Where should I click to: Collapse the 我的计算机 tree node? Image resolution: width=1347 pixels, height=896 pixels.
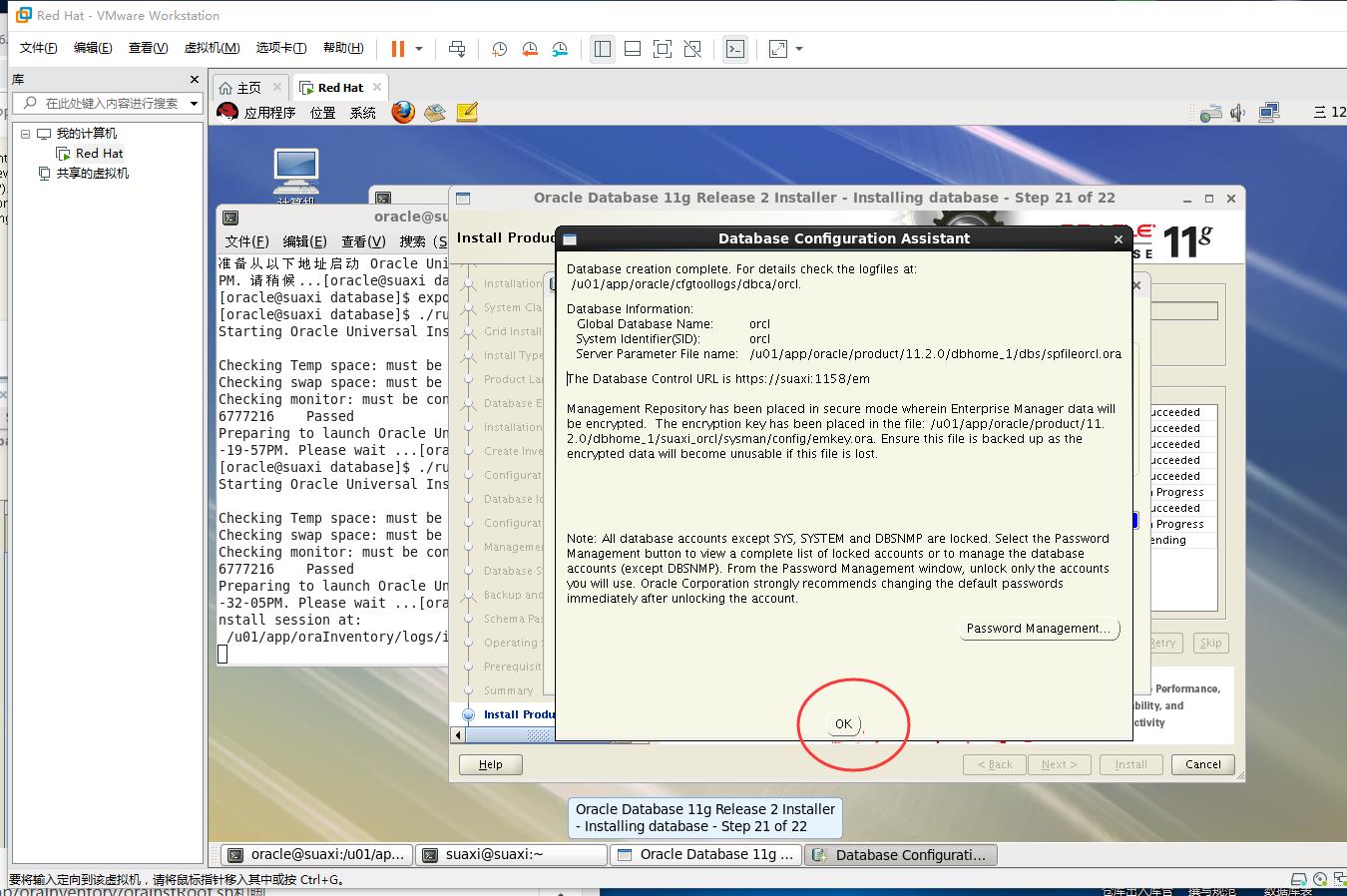26,133
